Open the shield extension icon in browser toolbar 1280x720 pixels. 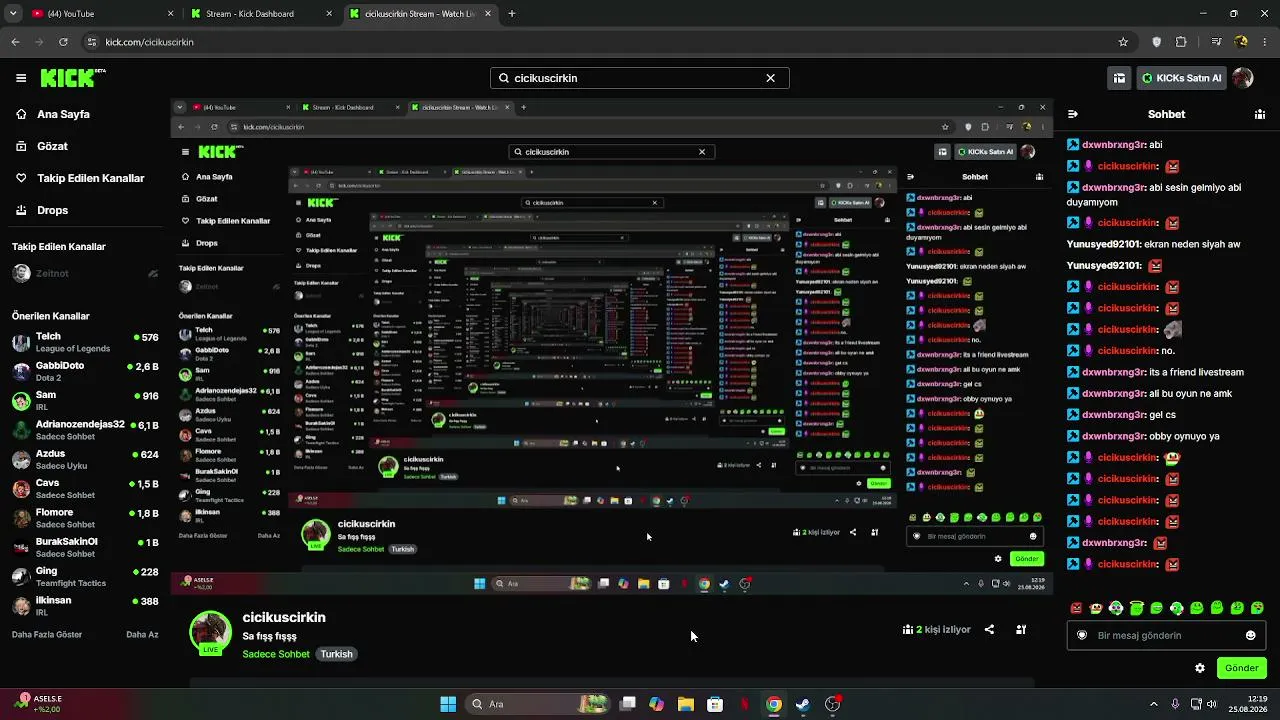click(1157, 42)
